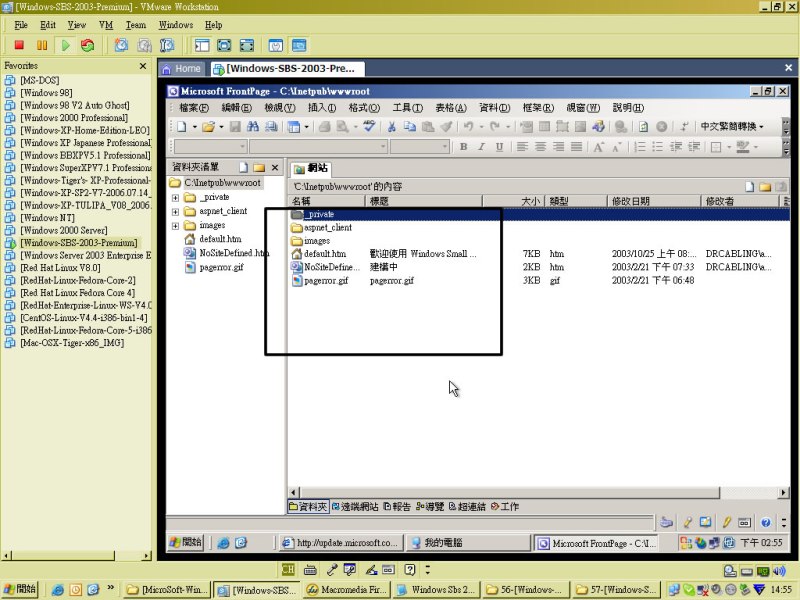Click the FrontPage open file icon

pos(208,127)
